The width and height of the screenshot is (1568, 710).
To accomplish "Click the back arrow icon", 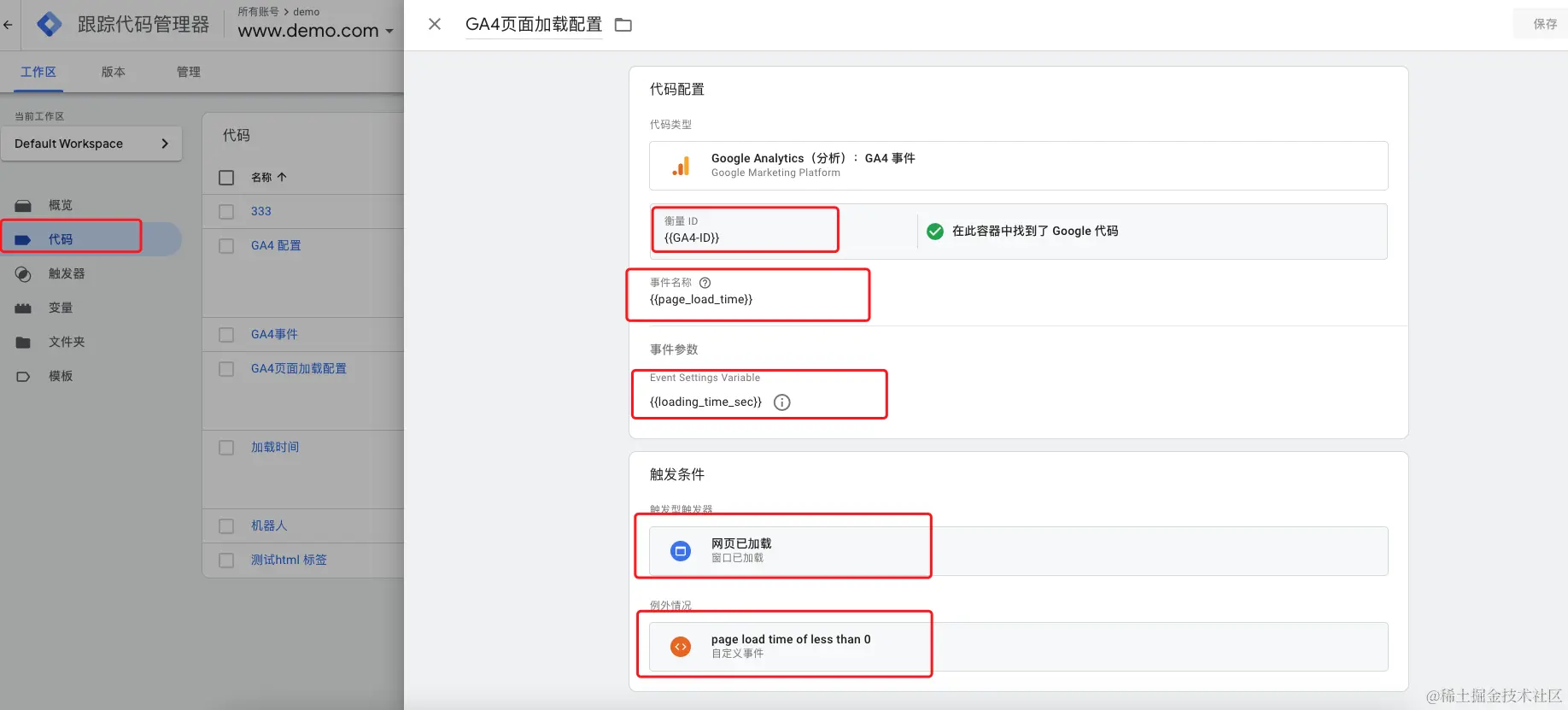I will (8, 25).
